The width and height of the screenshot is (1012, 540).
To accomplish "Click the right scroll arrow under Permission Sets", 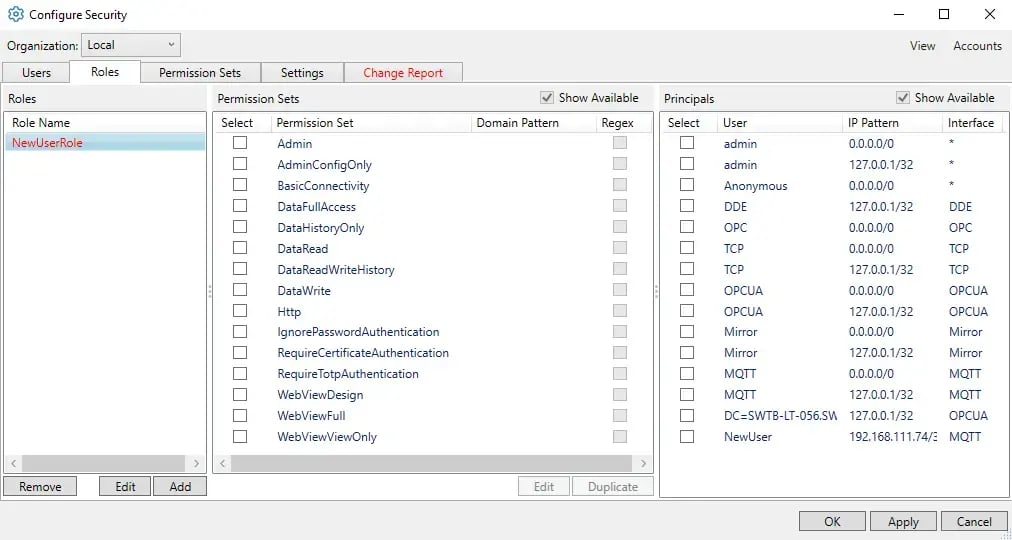I will [x=643, y=463].
